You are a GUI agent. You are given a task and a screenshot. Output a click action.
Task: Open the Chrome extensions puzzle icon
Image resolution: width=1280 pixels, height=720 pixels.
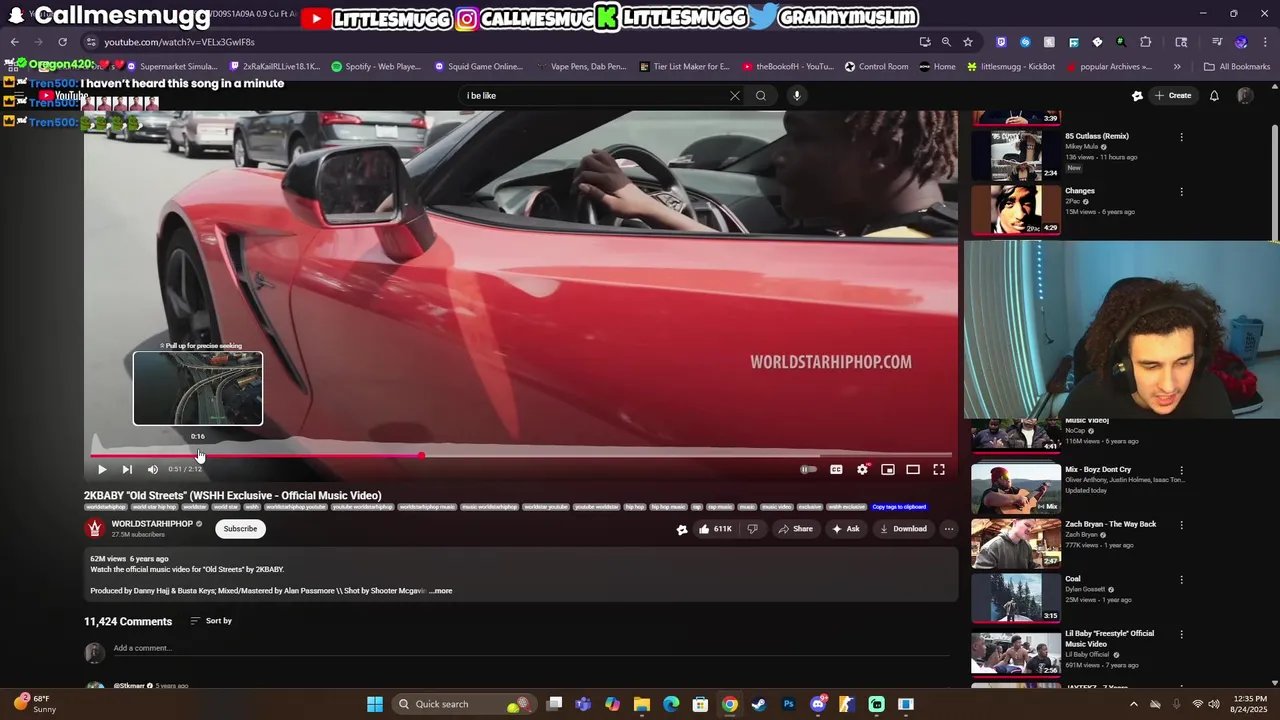[x=1146, y=42]
